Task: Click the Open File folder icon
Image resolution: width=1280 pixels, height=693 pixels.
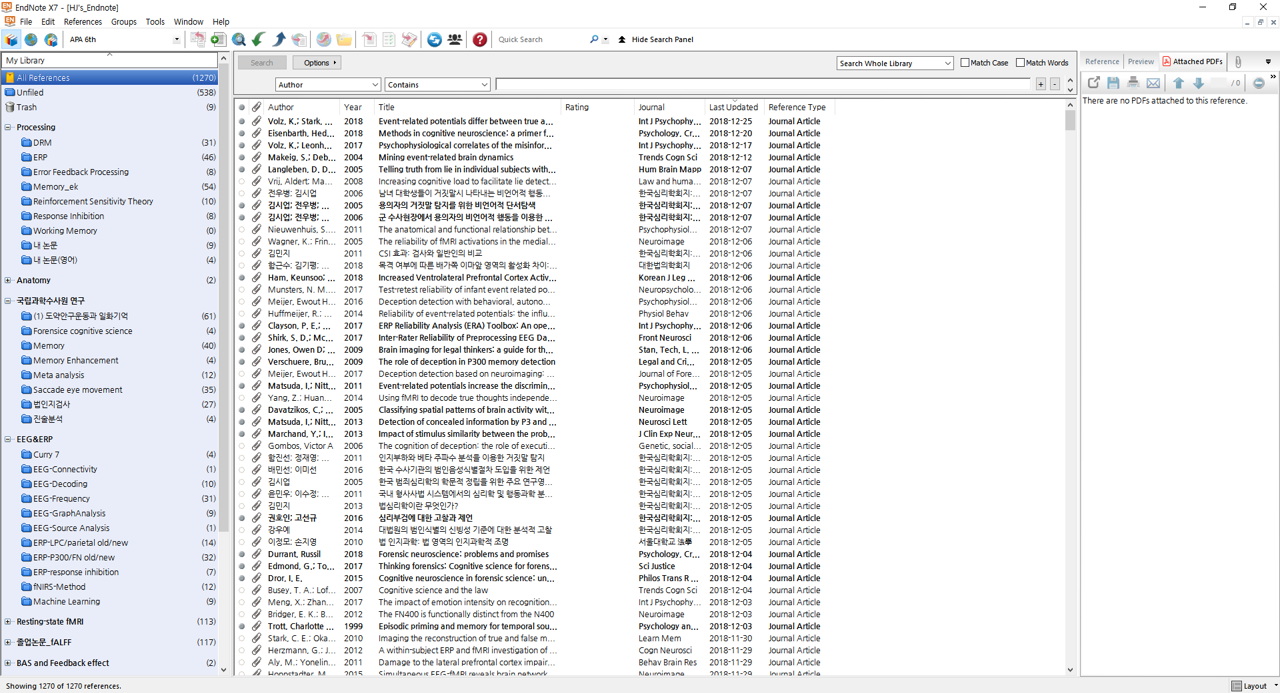Action: 344,40
